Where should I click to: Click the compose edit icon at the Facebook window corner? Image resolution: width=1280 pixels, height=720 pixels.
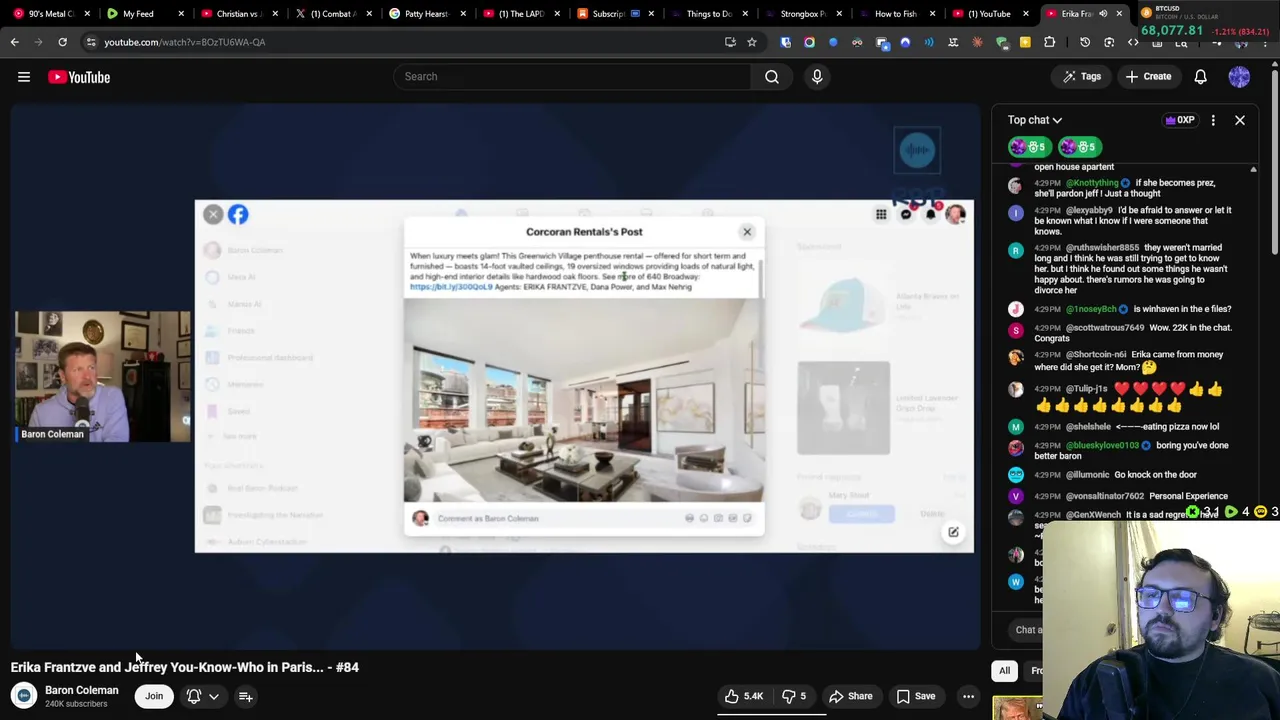tap(953, 532)
